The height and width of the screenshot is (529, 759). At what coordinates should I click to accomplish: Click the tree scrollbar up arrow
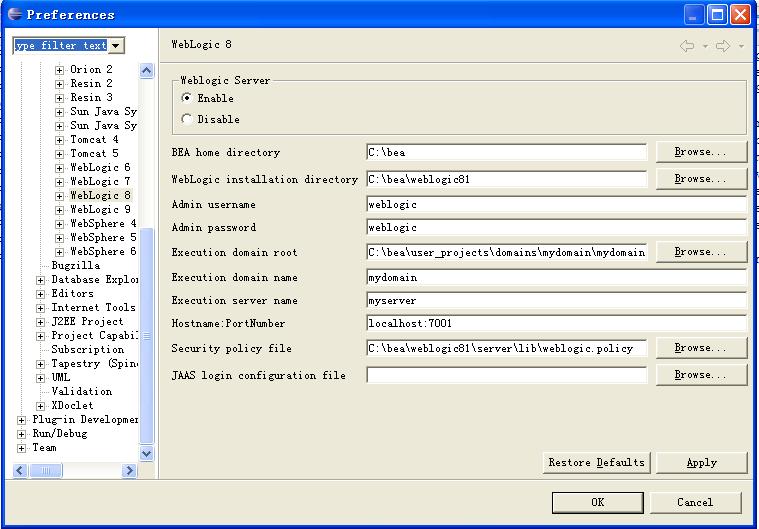pyautogui.click(x=147, y=71)
